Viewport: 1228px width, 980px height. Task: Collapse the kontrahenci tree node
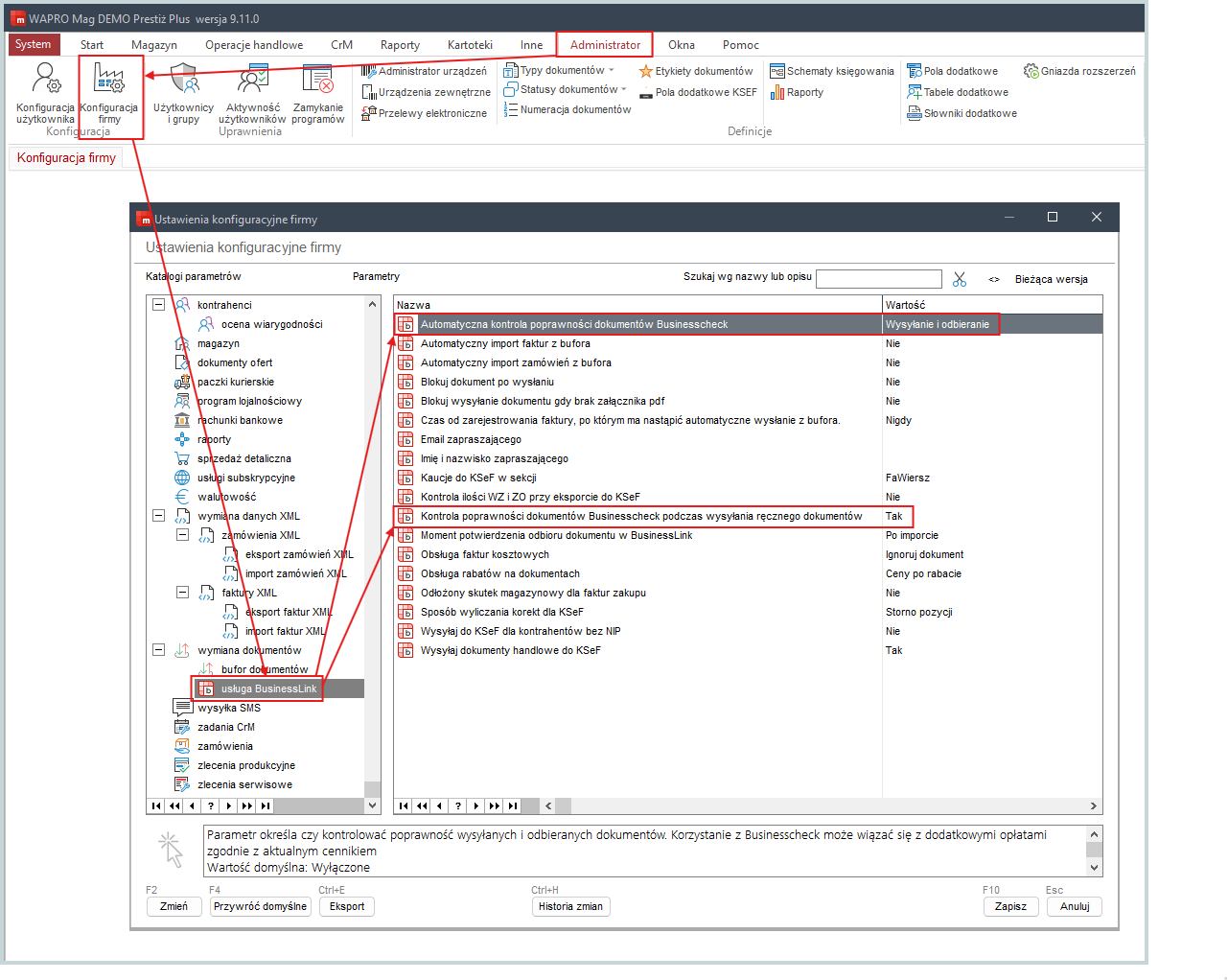click(x=159, y=305)
